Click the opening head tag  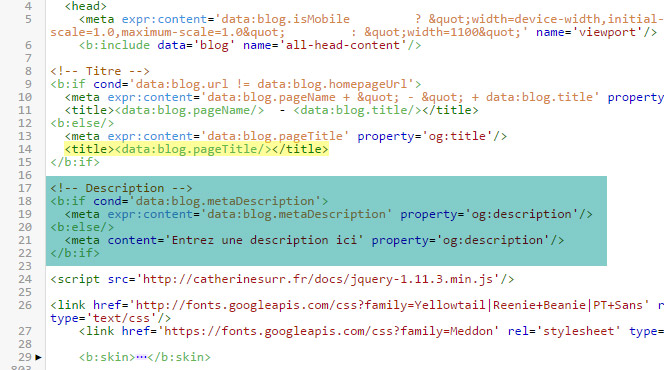click(86, 6)
